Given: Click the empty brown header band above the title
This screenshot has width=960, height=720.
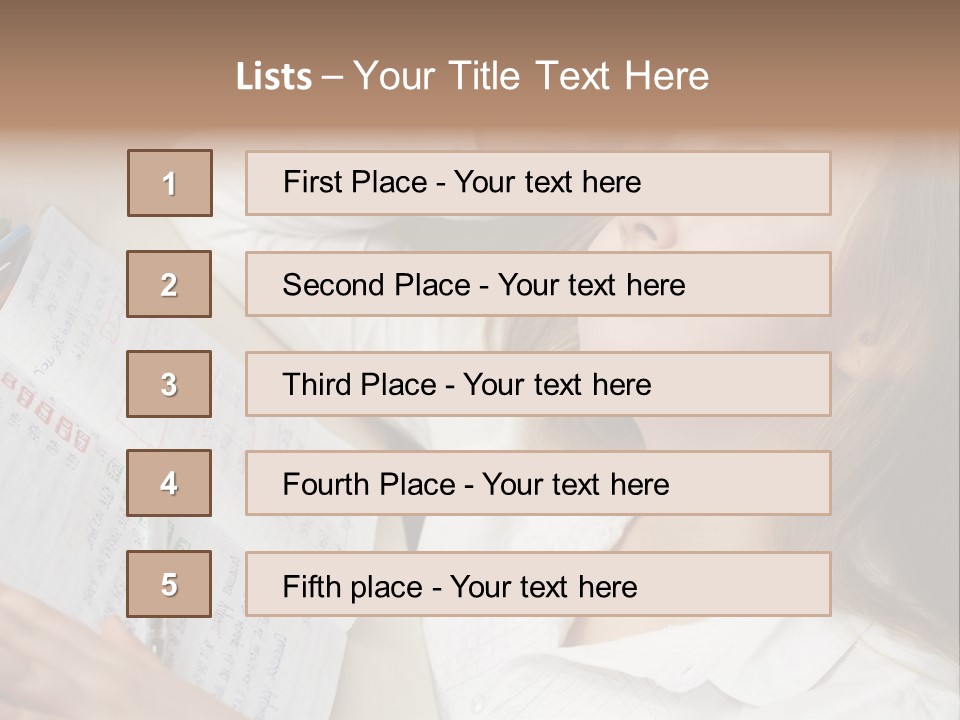Looking at the screenshot, I should point(480,22).
